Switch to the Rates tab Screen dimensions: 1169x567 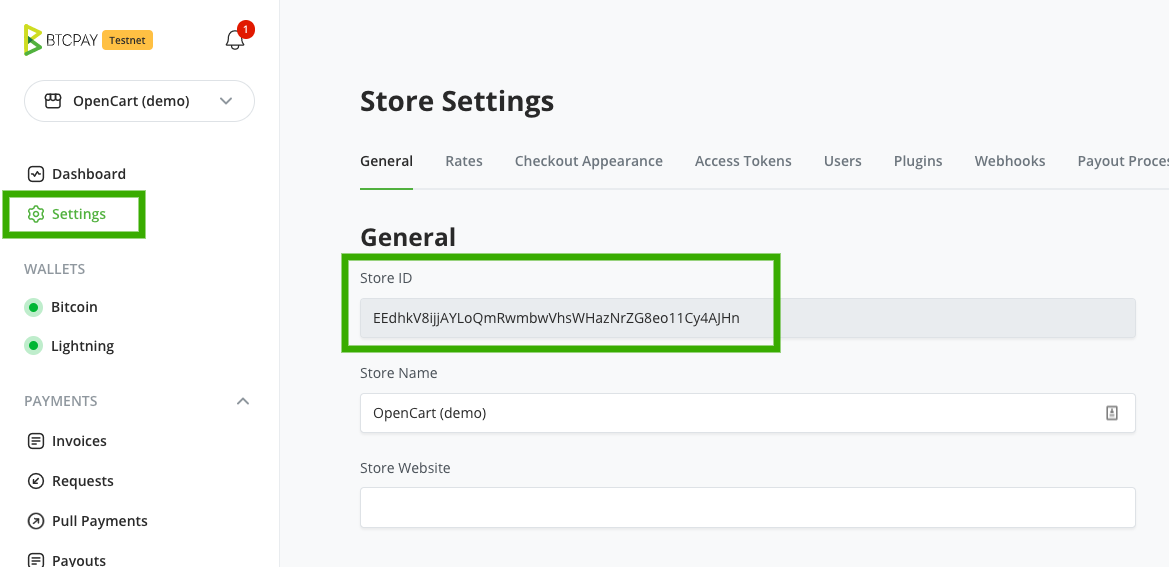pos(464,161)
